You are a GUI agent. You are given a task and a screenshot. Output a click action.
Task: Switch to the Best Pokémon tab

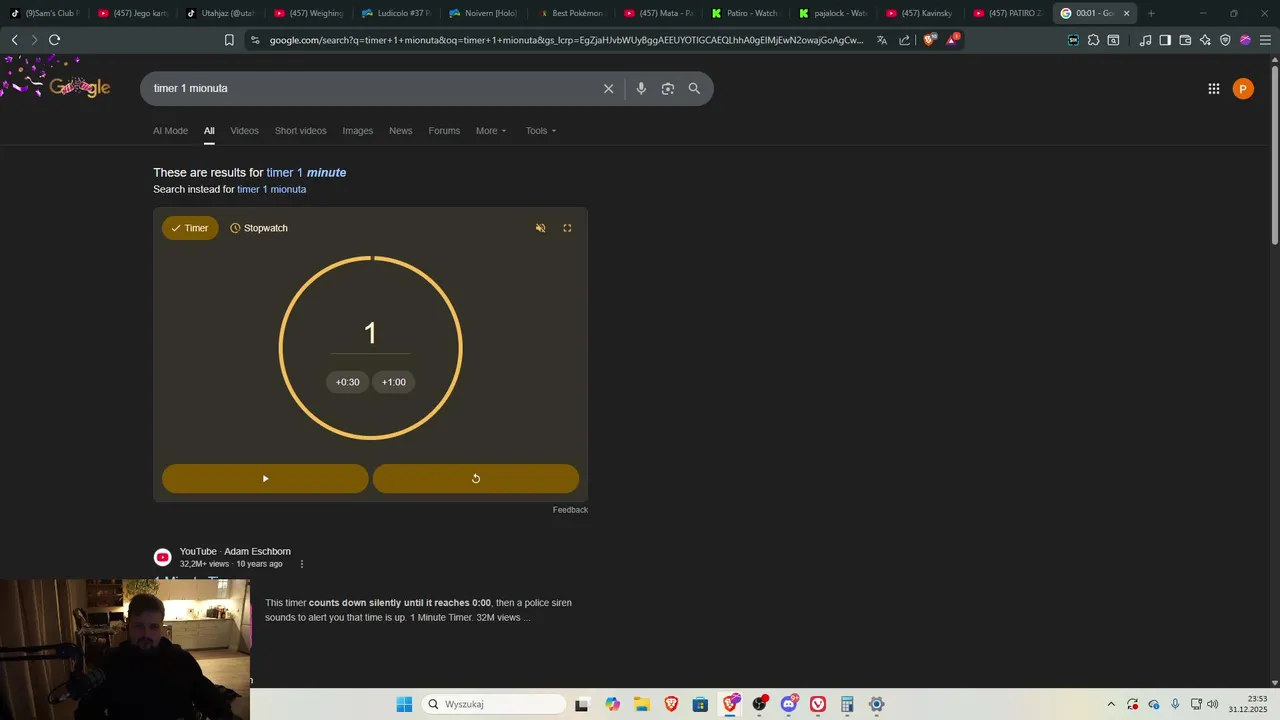click(572, 13)
